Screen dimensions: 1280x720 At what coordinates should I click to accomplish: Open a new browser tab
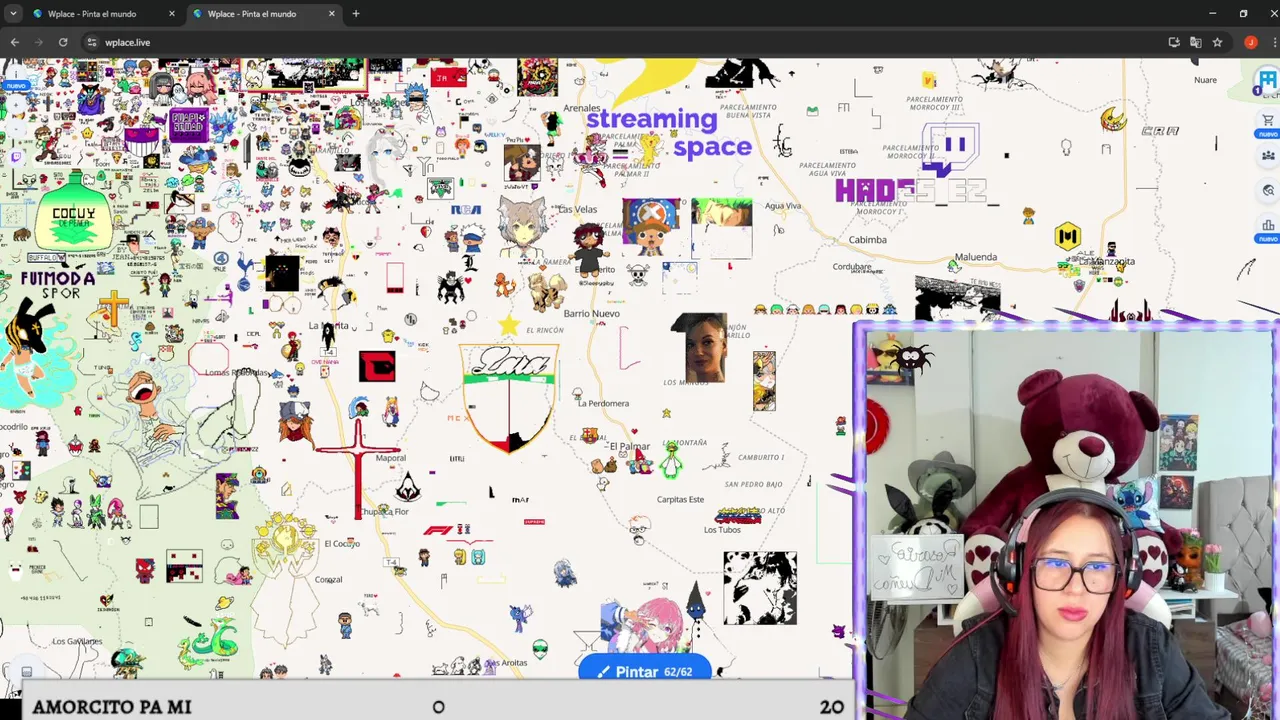pyautogui.click(x=355, y=14)
